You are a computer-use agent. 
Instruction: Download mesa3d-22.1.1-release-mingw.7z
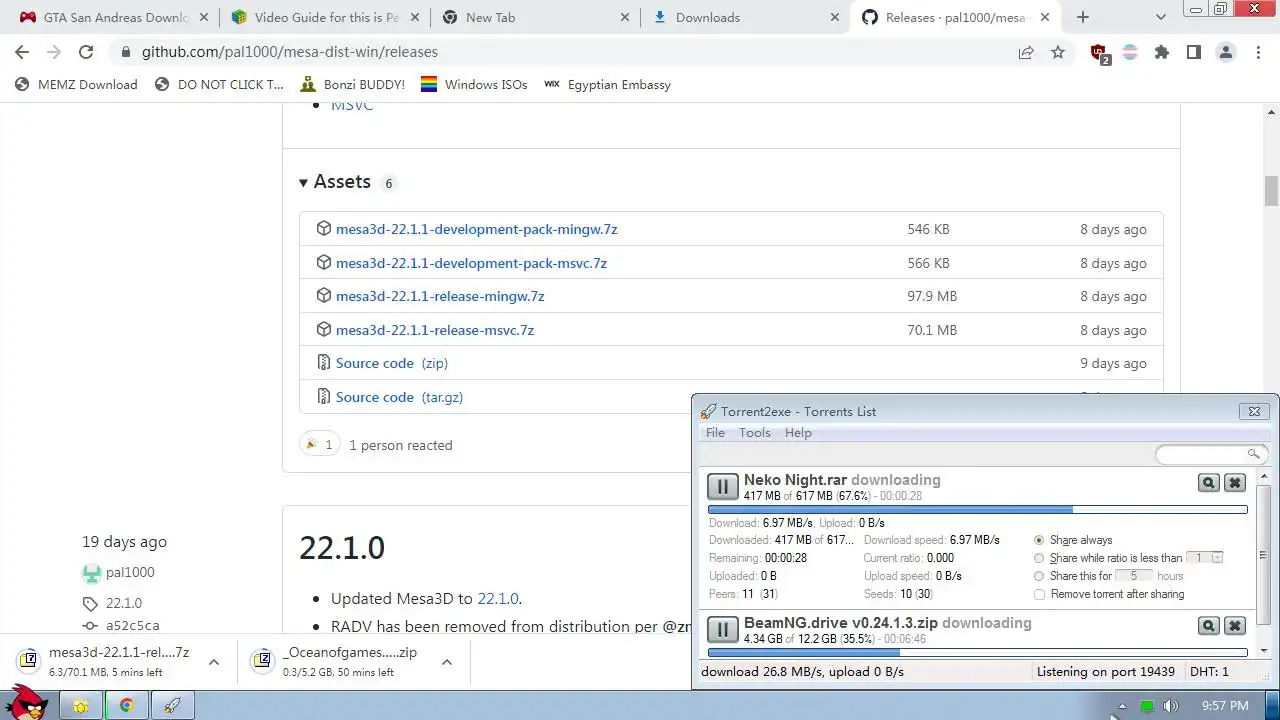tap(440, 296)
